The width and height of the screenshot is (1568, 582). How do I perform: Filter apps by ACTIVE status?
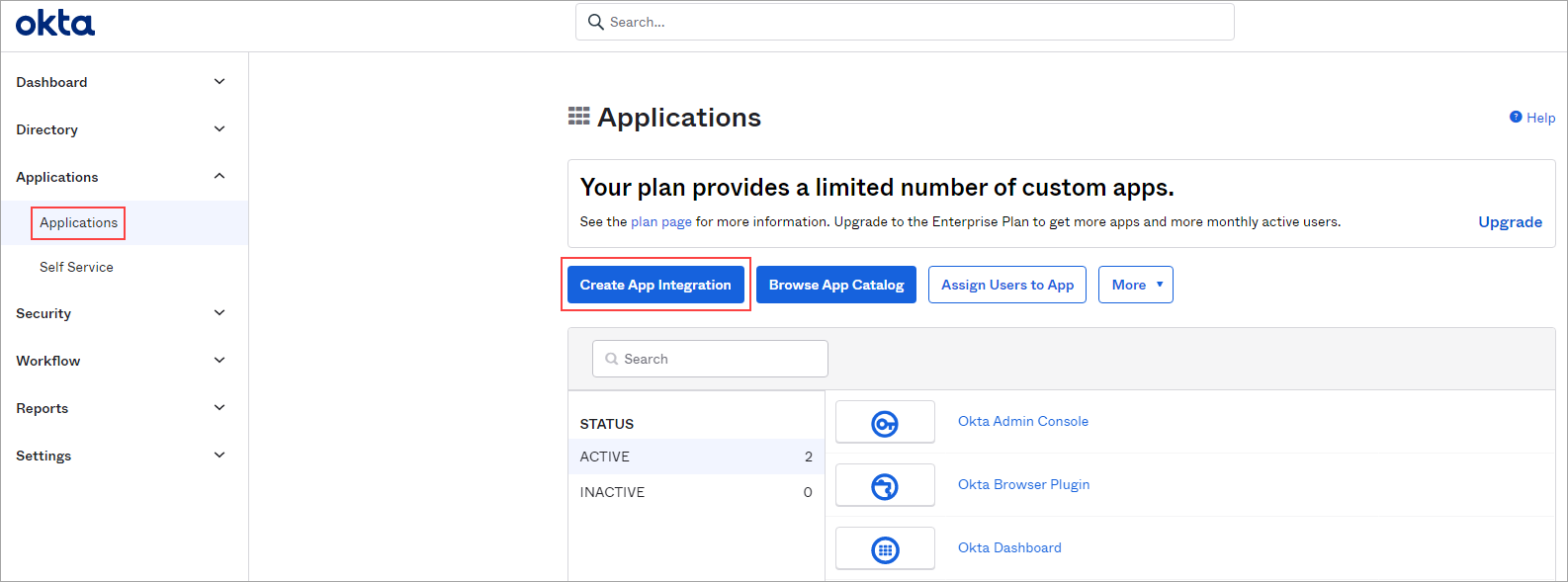click(x=696, y=457)
